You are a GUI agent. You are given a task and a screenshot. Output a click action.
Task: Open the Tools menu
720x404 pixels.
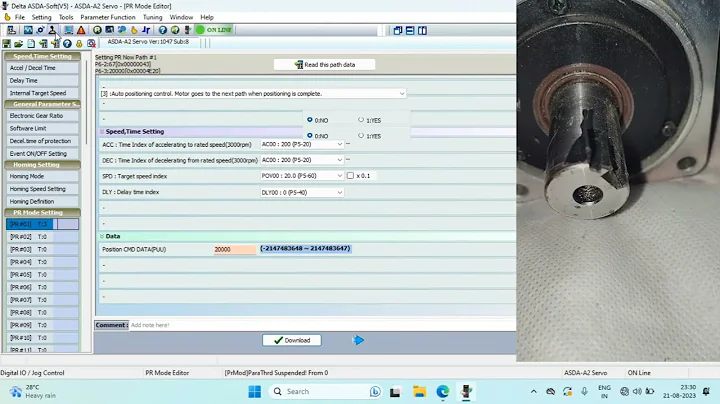[x=66, y=17]
